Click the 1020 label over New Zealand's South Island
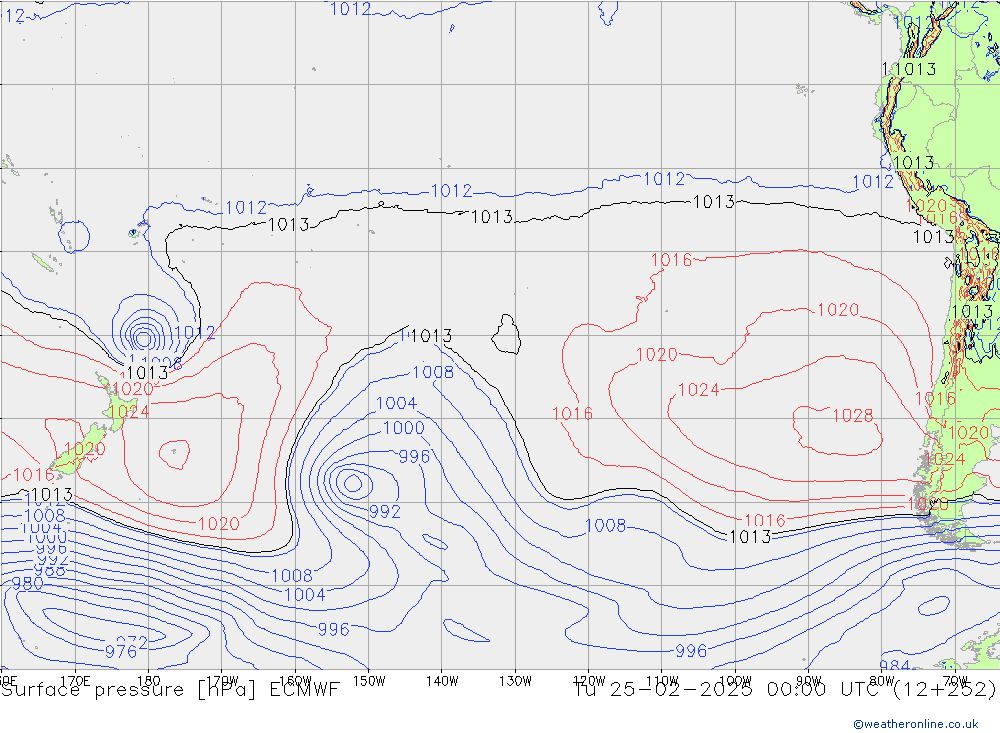1000x733 pixels. 84,448
